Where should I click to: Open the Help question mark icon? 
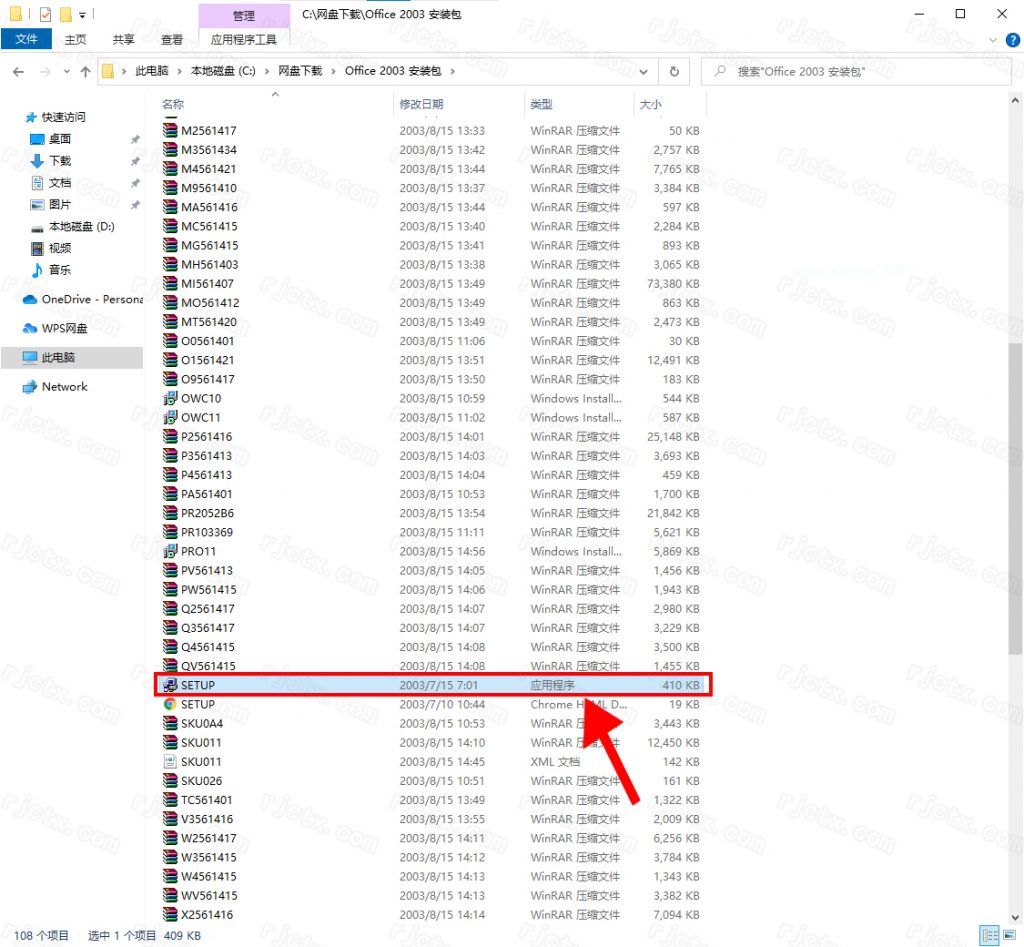point(1014,39)
